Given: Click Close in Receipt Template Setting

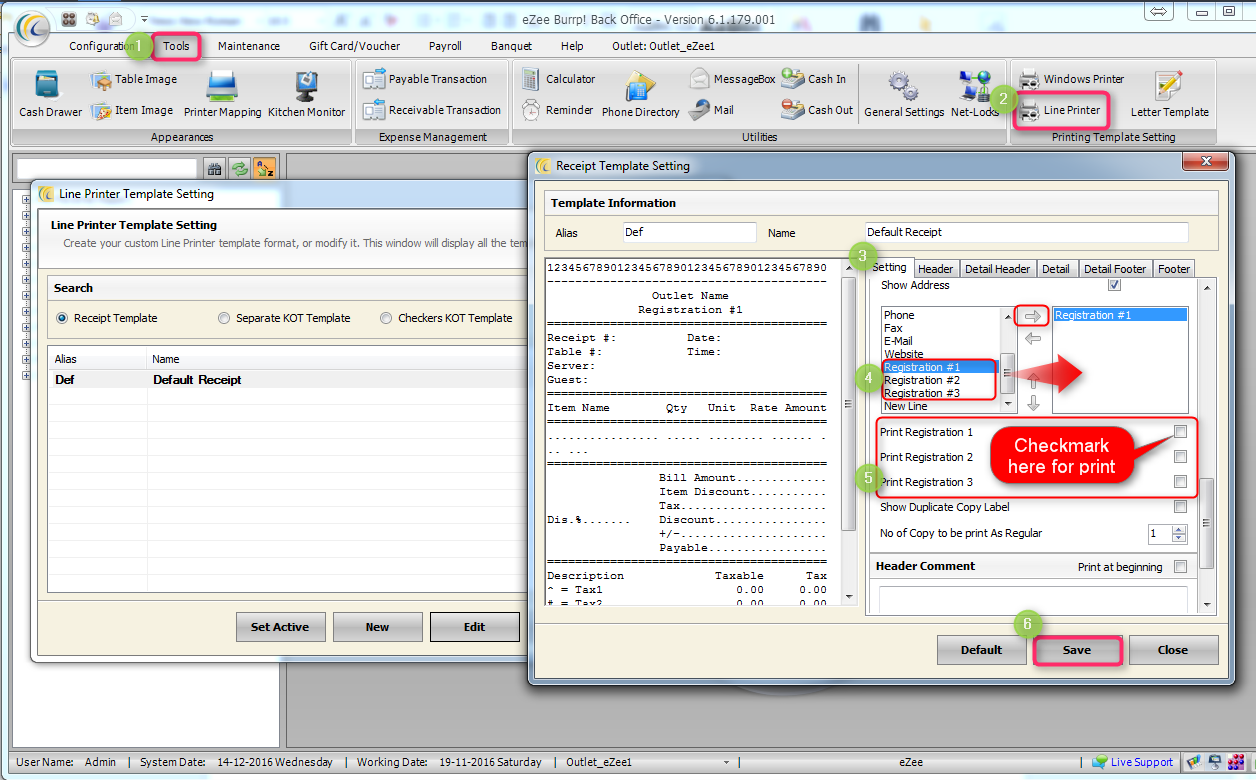Looking at the screenshot, I should [x=1173, y=650].
